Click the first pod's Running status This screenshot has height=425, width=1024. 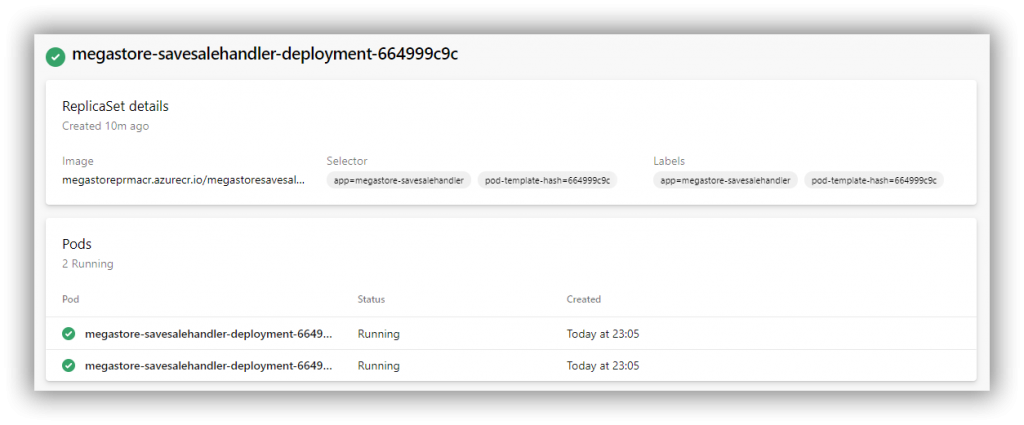[379, 334]
